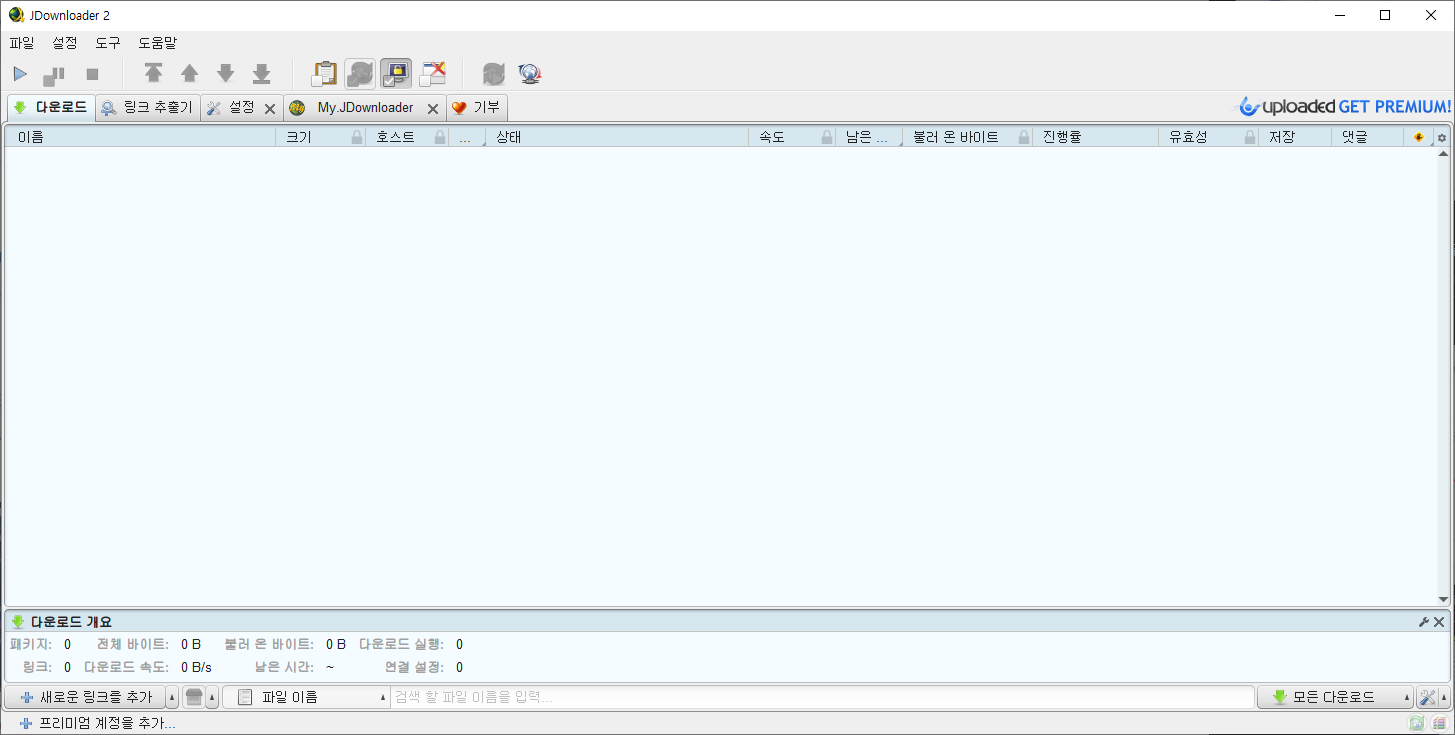This screenshot has height=735, width=1455.
Task: Click scrollbar down arrow in download list
Action: (1443, 599)
